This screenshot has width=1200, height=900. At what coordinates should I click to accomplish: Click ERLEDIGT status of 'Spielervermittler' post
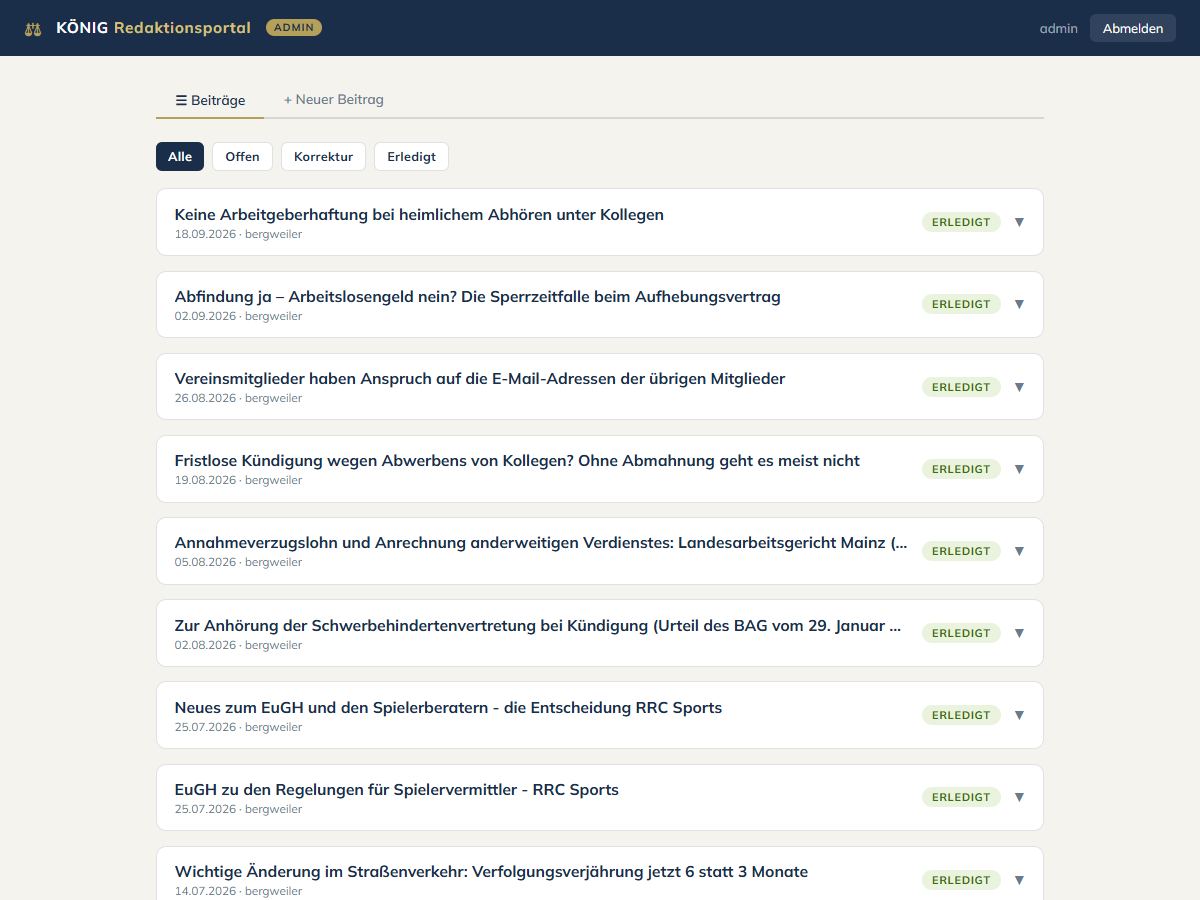961,797
